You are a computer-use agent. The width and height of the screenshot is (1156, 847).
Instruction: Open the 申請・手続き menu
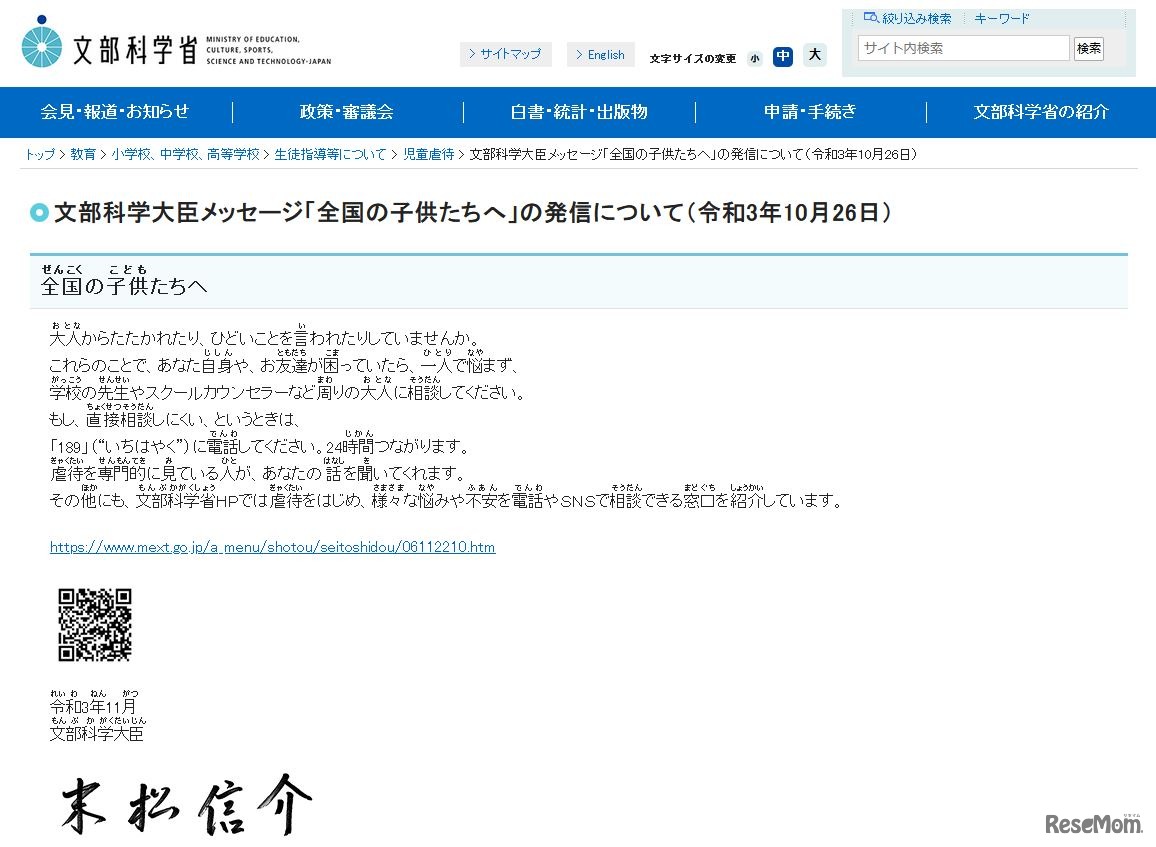point(811,112)
